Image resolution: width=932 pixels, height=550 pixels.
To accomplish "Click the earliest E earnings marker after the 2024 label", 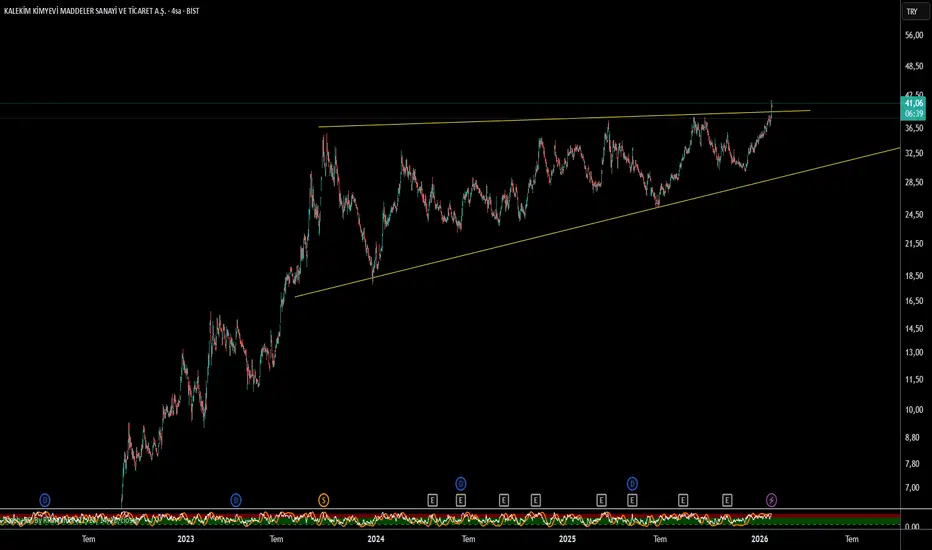I will click(x=433, y=500).
